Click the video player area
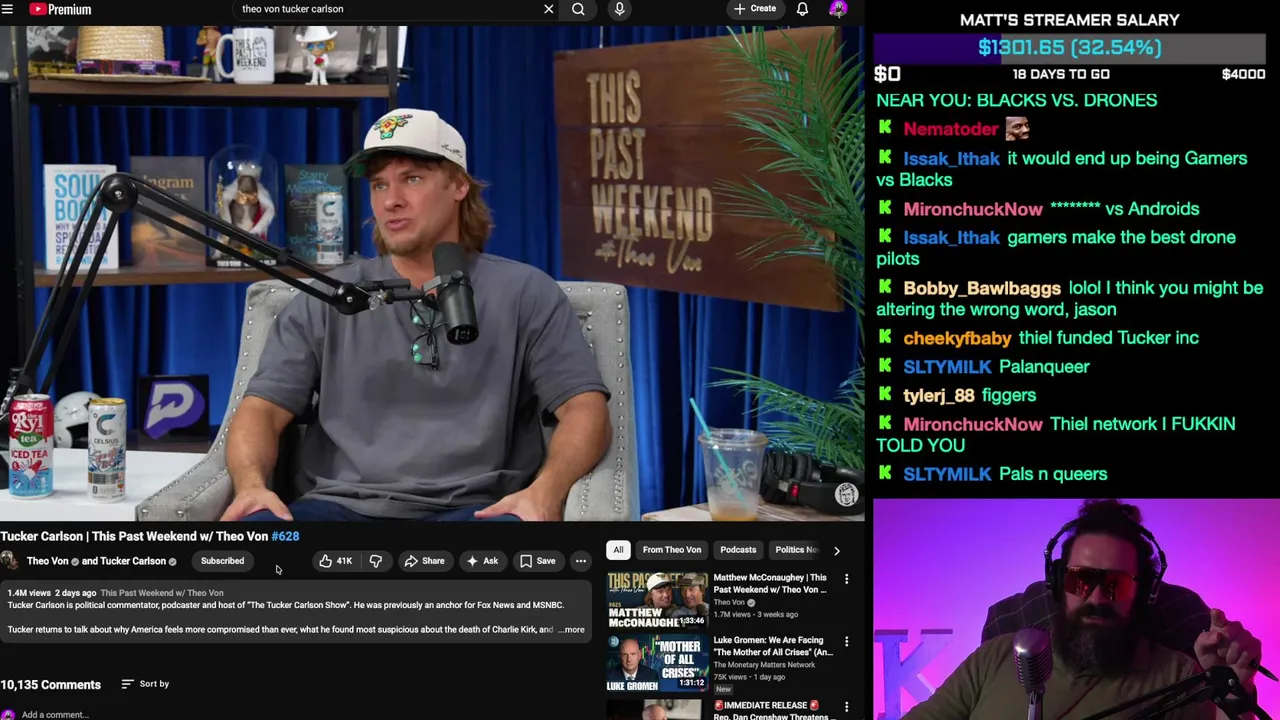Screen dimensions: 1280x720 click(432, 272)
